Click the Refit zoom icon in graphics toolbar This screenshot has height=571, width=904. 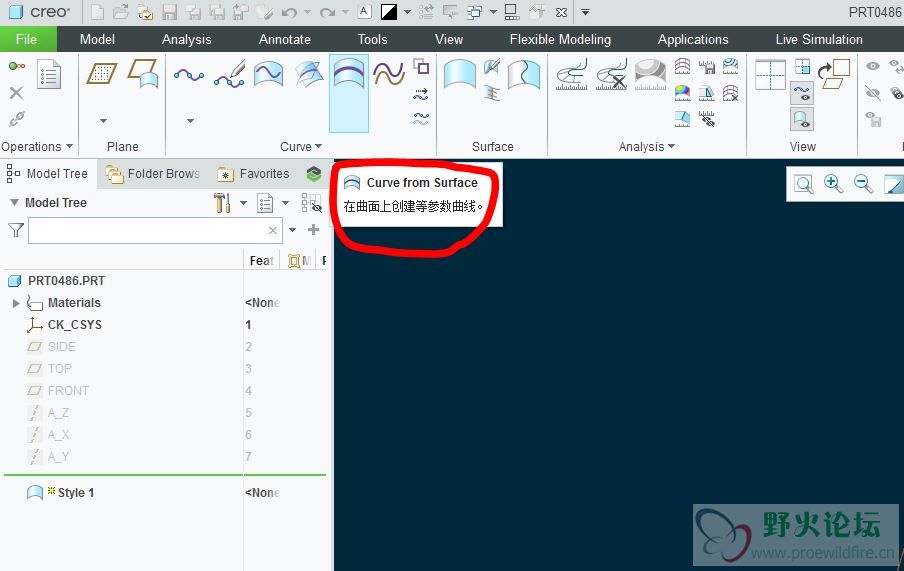(x=804, y=184)
